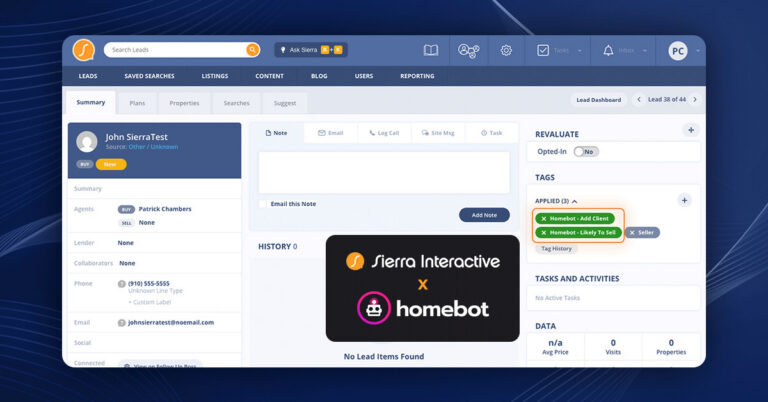This screenshot has height=402, width=768.
Task: Click the Tasks checkbox icon in header
Action: point(543,50)
